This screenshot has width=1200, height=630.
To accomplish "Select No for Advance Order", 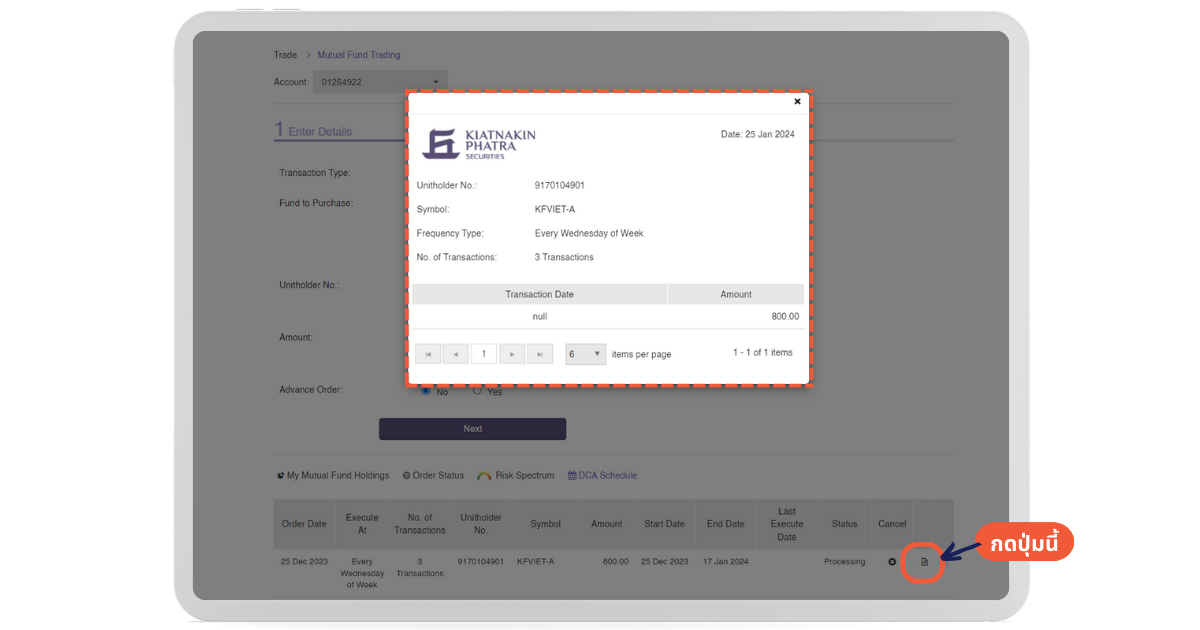I will pos(426,391).
